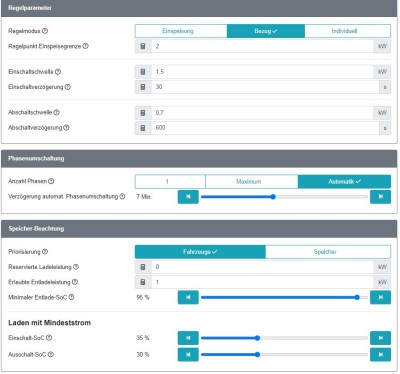Decrease Verzögerung automat. Phasenumschaltung with back button
400x374 pixels.
pos(188,197)
